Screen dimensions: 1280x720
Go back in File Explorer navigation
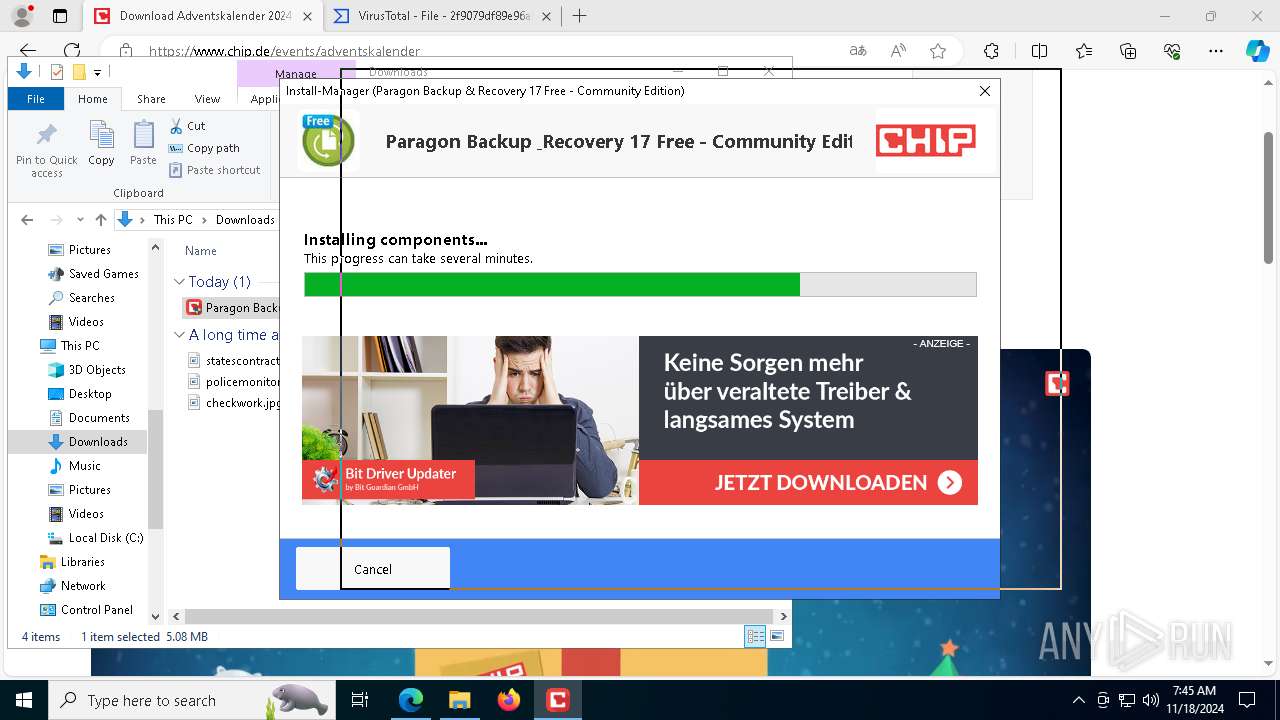(x=27, y=220)
